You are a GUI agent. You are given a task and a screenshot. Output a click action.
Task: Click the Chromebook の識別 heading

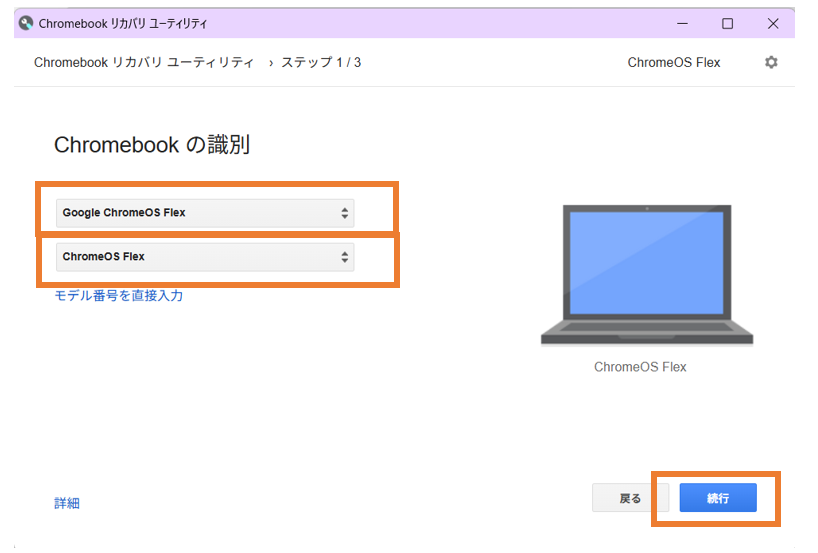(x=152, y=145)
